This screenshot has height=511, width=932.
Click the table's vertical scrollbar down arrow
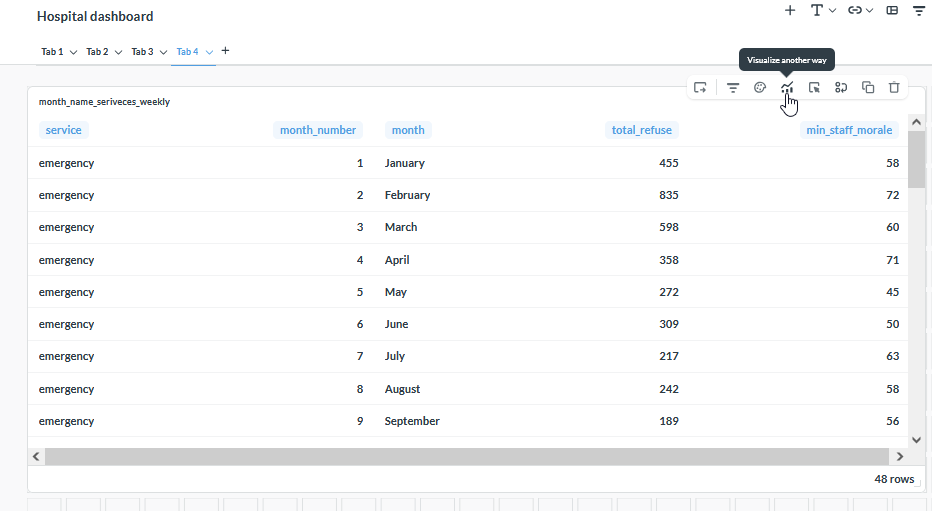click(917, 440)
